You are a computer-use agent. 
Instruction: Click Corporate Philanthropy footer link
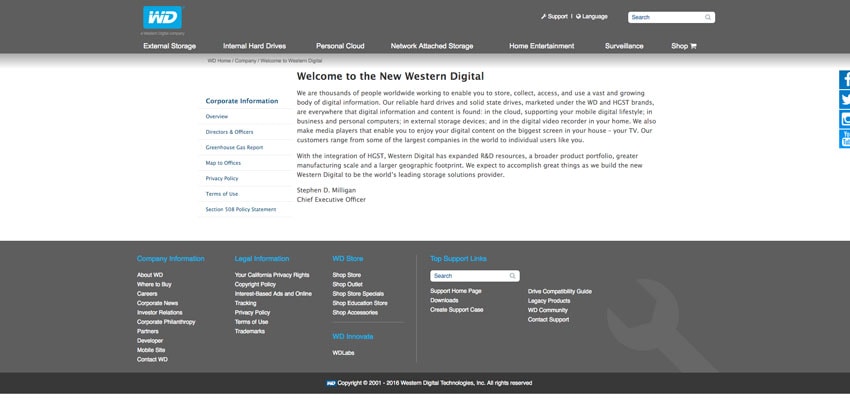166,322
